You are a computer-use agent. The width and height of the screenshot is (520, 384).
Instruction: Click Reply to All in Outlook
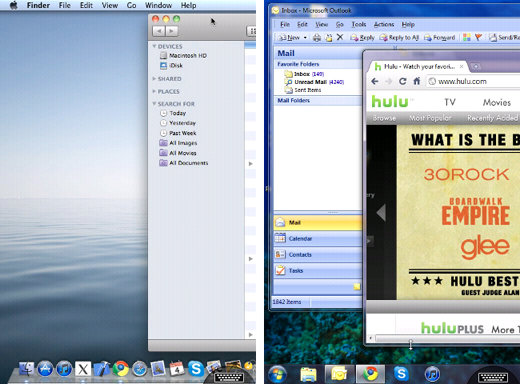pos(399,38)
